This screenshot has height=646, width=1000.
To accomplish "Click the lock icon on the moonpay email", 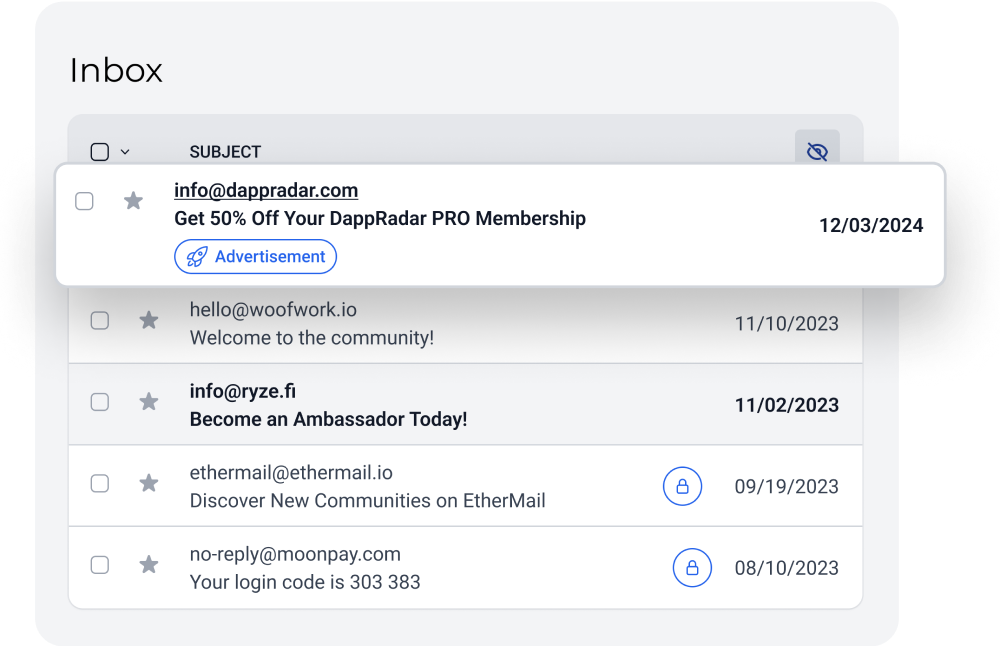I will 692,568.
